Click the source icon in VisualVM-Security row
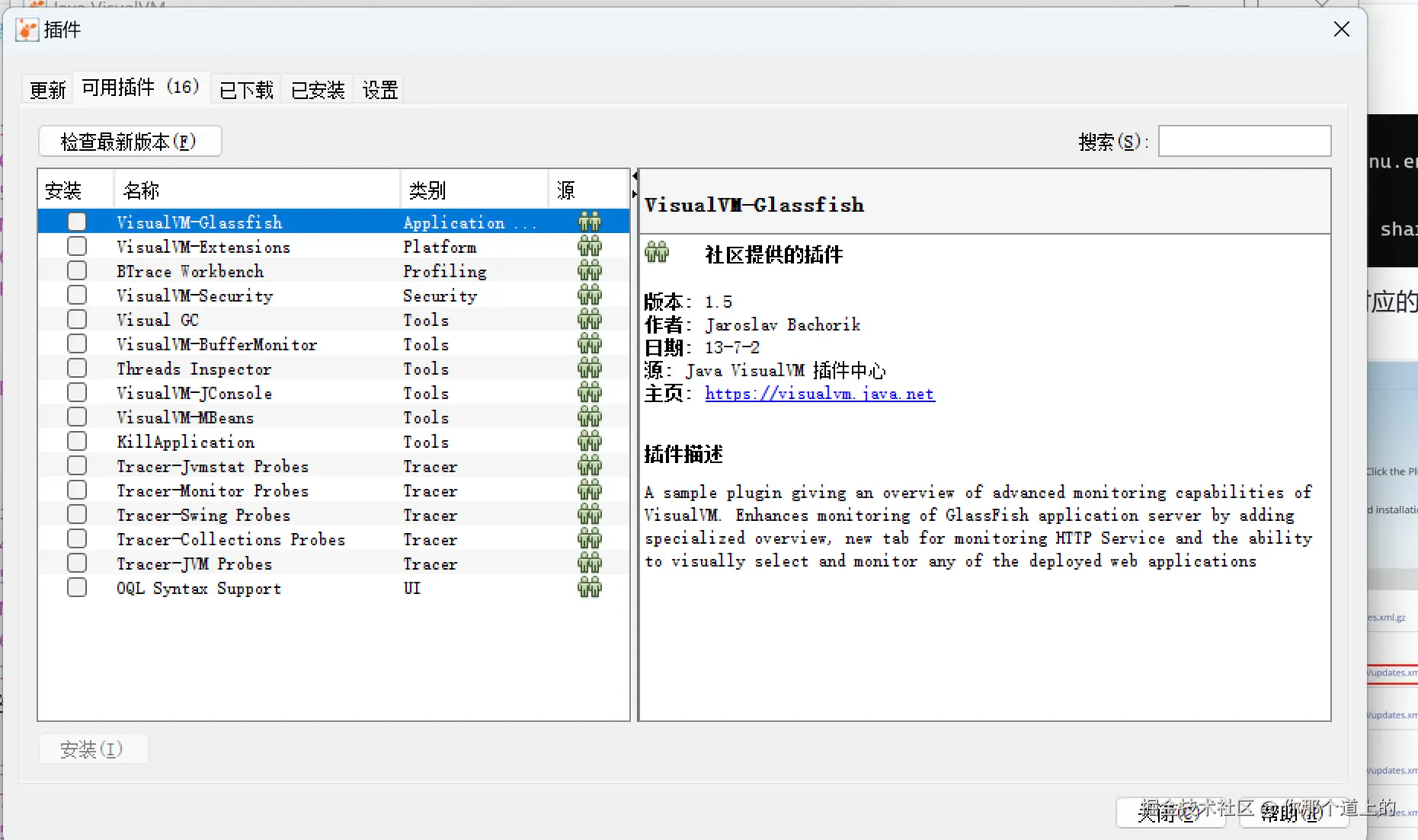Viewport: 1418px width, 840px height. 590,295
